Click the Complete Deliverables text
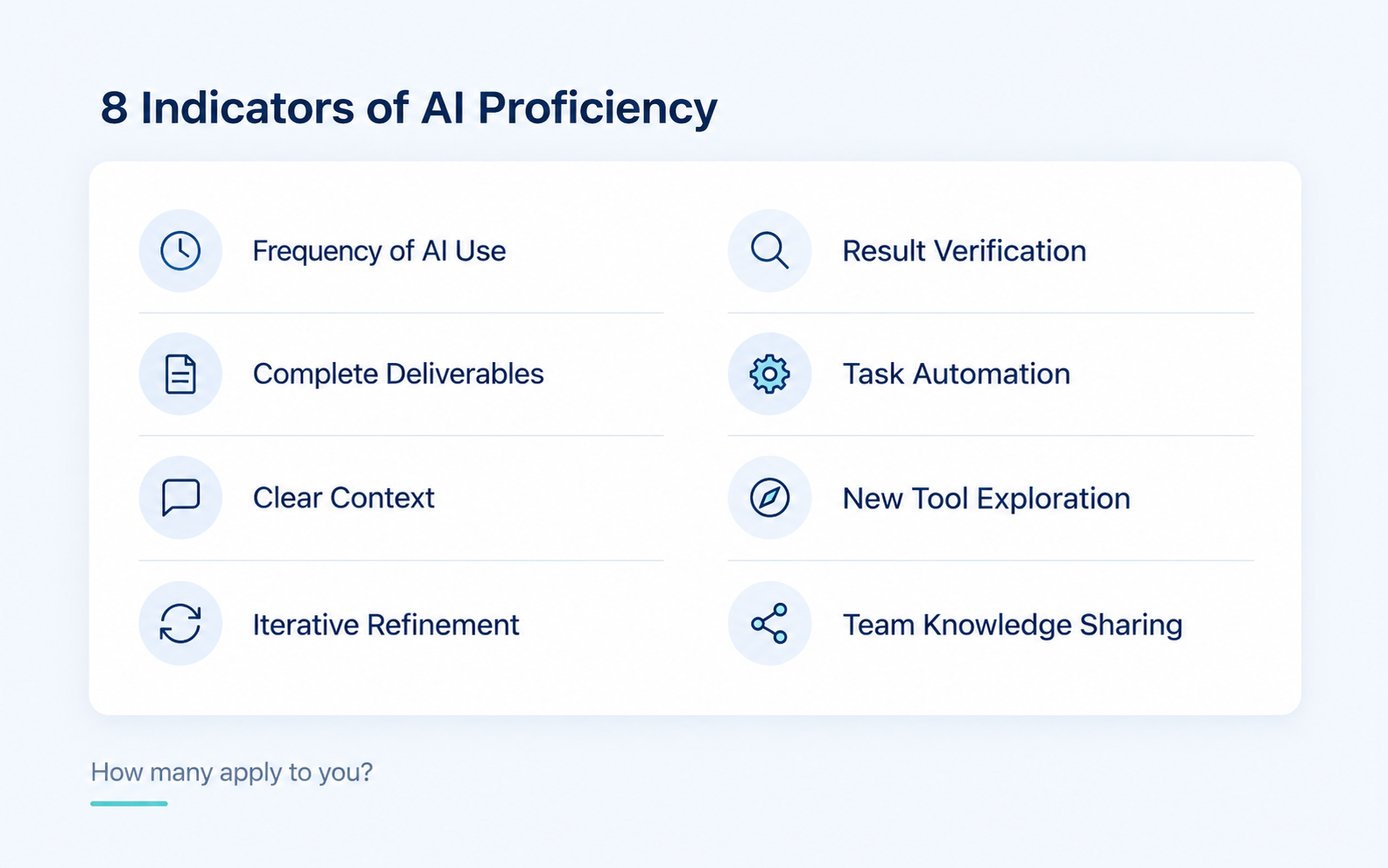The width and height of the screenshot is (1388, 868). [398, 374]
